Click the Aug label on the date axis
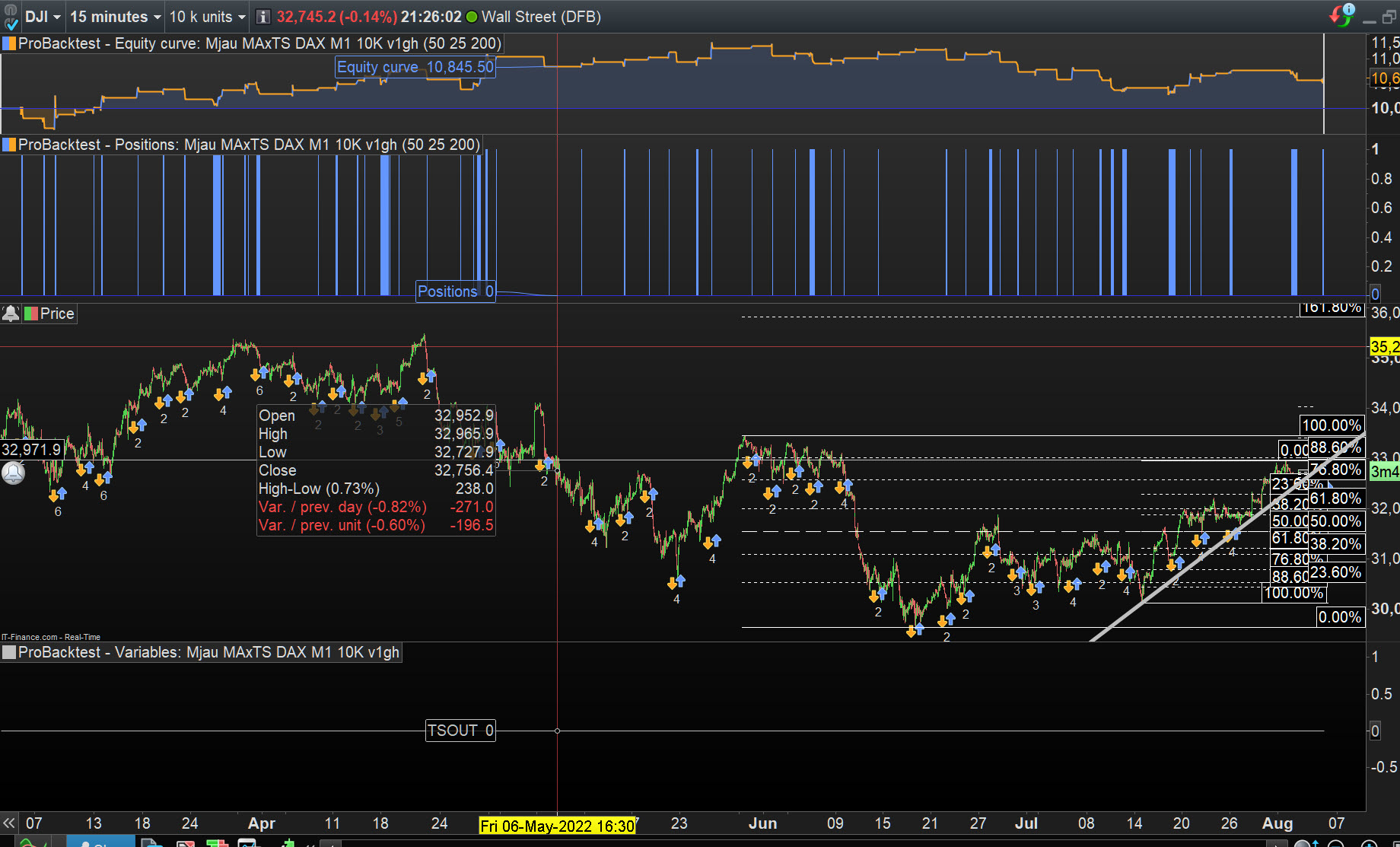This screenshot has width=1400, height=847. [1277, 823]
